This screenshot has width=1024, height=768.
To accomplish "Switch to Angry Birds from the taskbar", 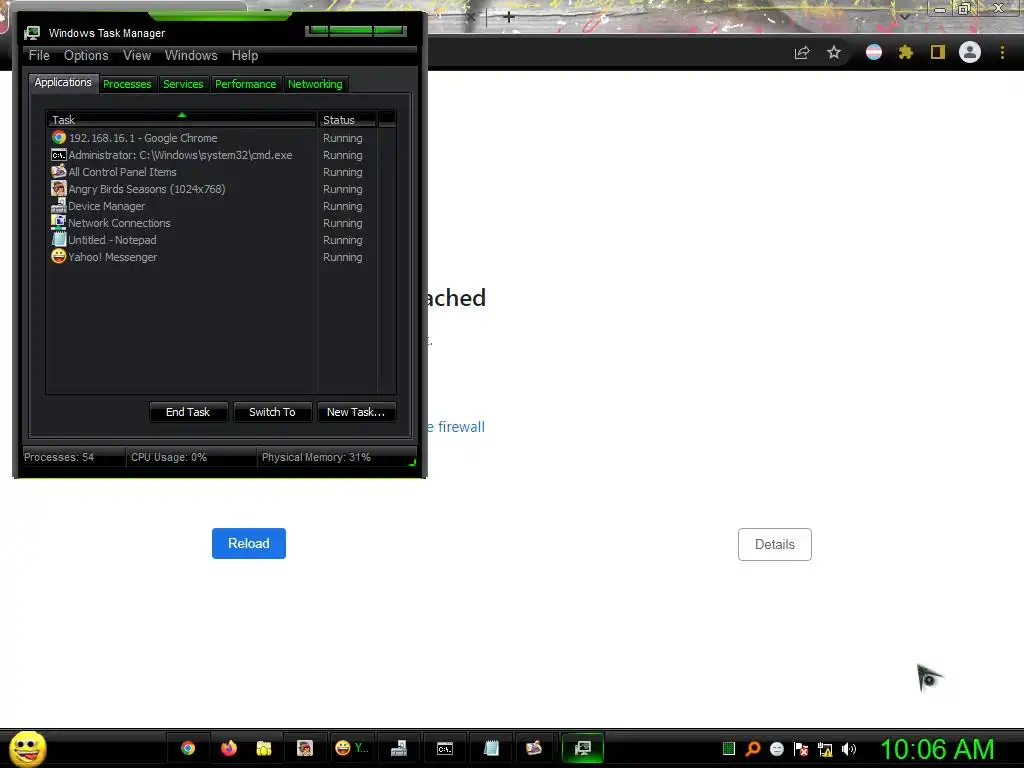I will click(x=305, y=748).
